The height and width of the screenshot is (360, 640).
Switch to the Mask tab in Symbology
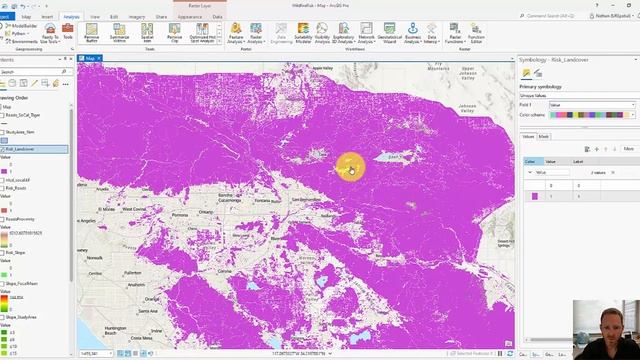544,137
